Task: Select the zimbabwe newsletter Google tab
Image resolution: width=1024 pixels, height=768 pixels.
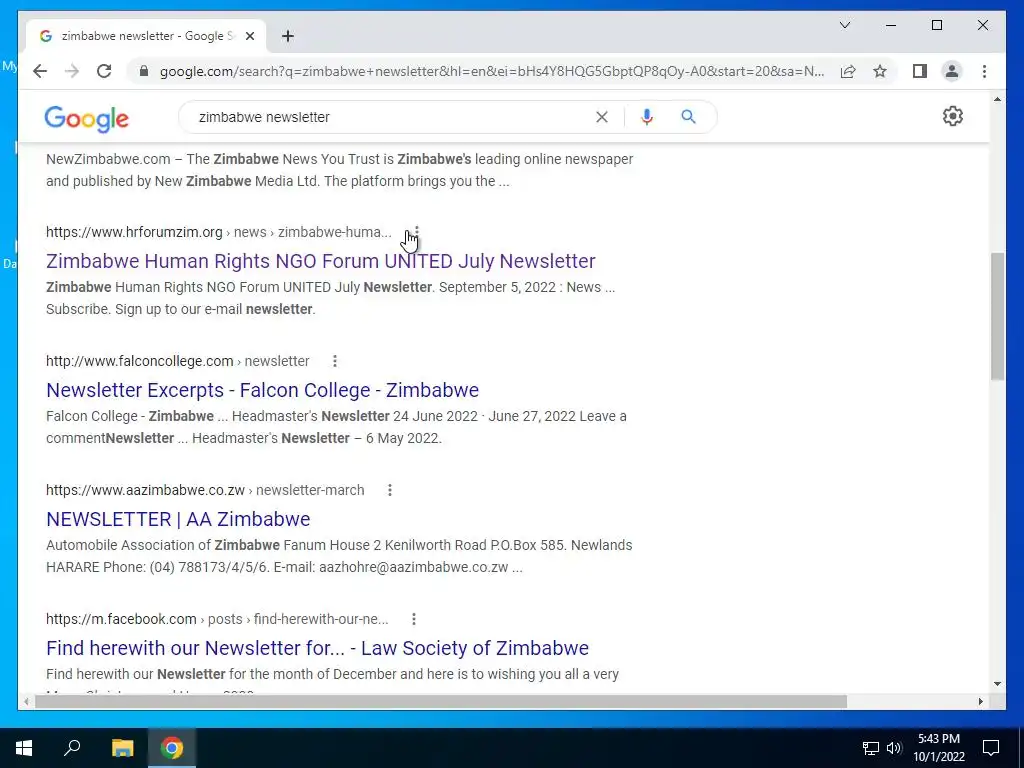Action: [x=145, y=36]
